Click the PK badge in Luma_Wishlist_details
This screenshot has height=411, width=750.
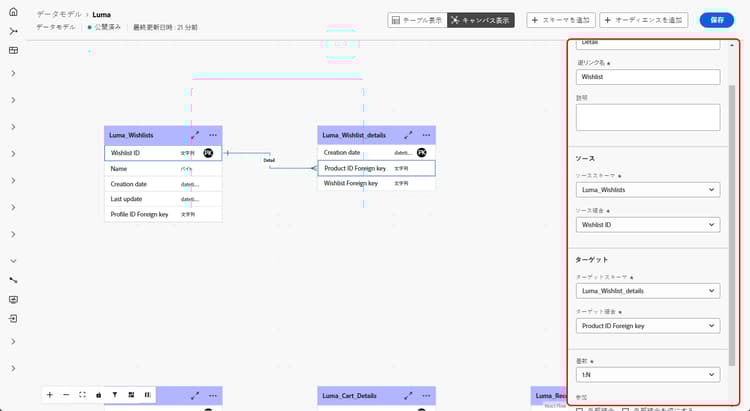[x=421, y=152]
